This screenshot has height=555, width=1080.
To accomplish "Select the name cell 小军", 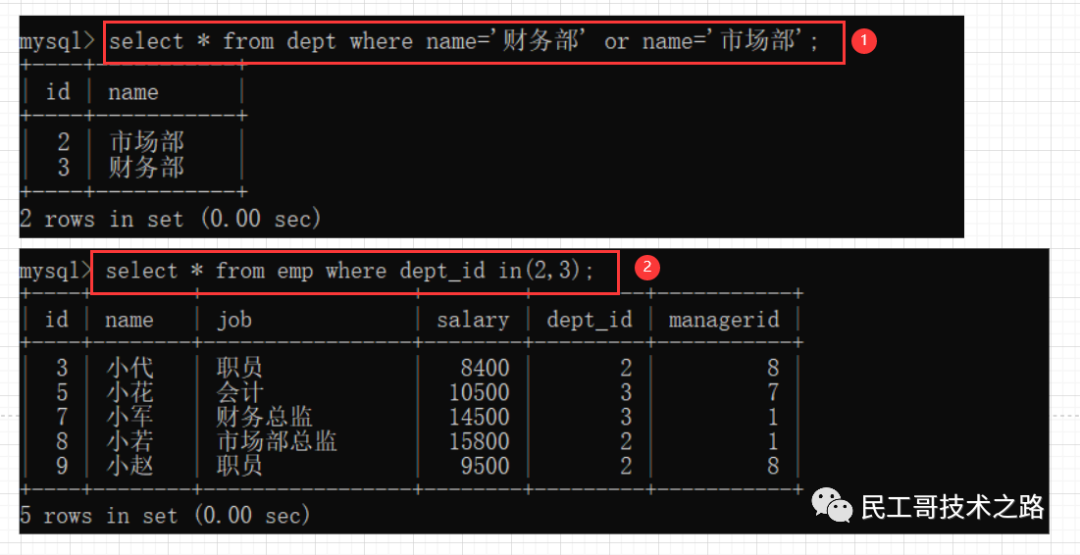I will click(x=129, y=417).
